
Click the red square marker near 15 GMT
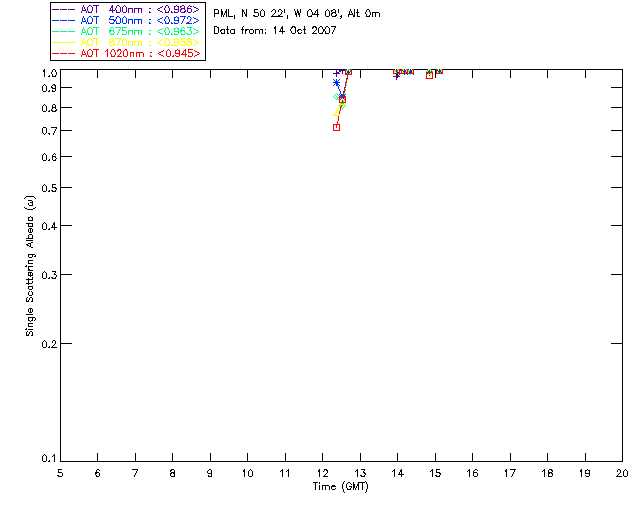point(429,75)
